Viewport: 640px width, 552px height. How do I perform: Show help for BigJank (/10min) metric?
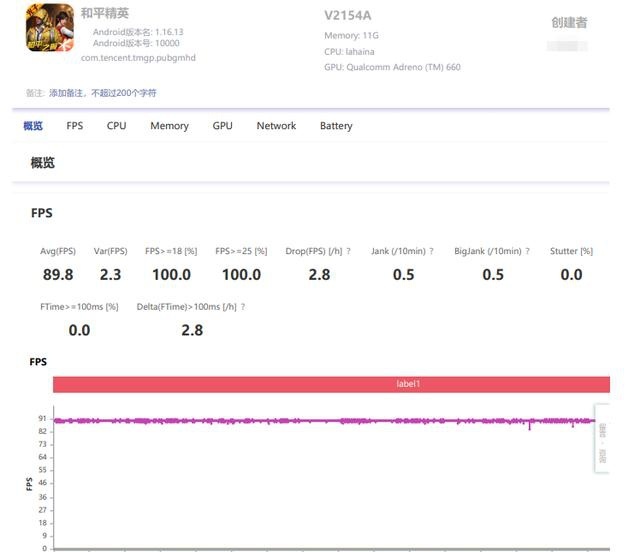click(x=527, y=251)
